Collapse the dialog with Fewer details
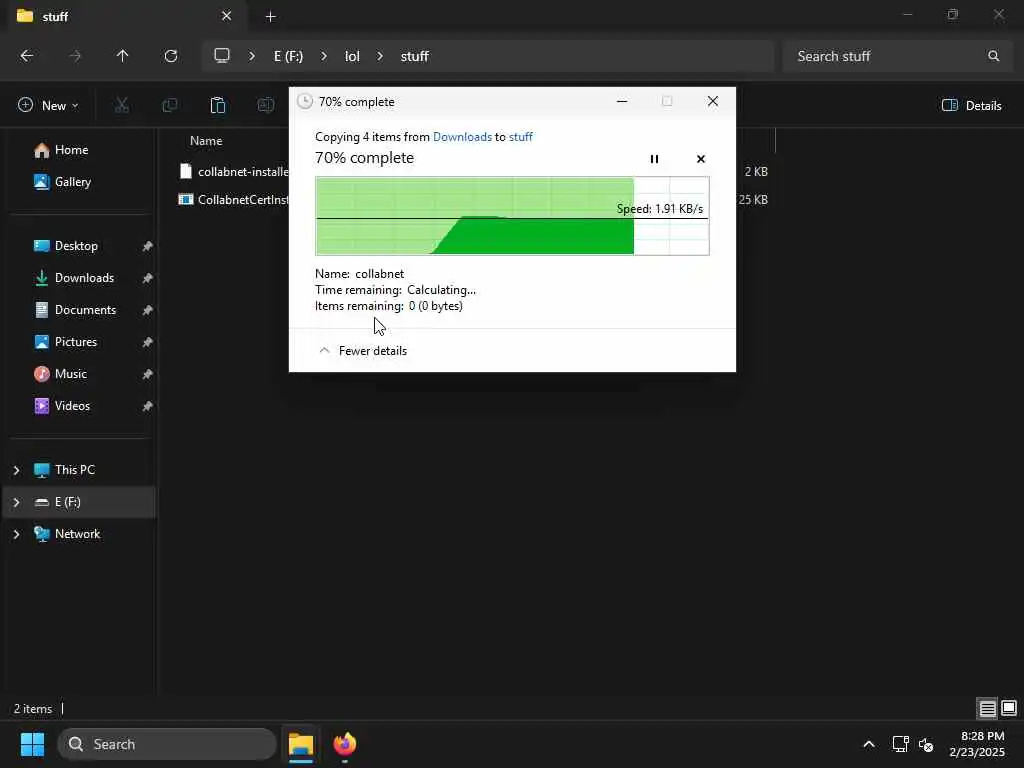The width and height of the screenshot is (1024, 768). point(362,351)
